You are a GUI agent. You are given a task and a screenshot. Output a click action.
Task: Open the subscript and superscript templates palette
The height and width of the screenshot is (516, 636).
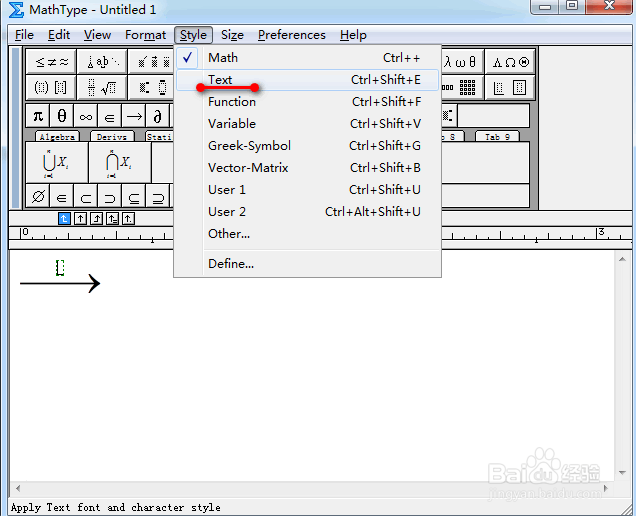[x=151, y=87]
